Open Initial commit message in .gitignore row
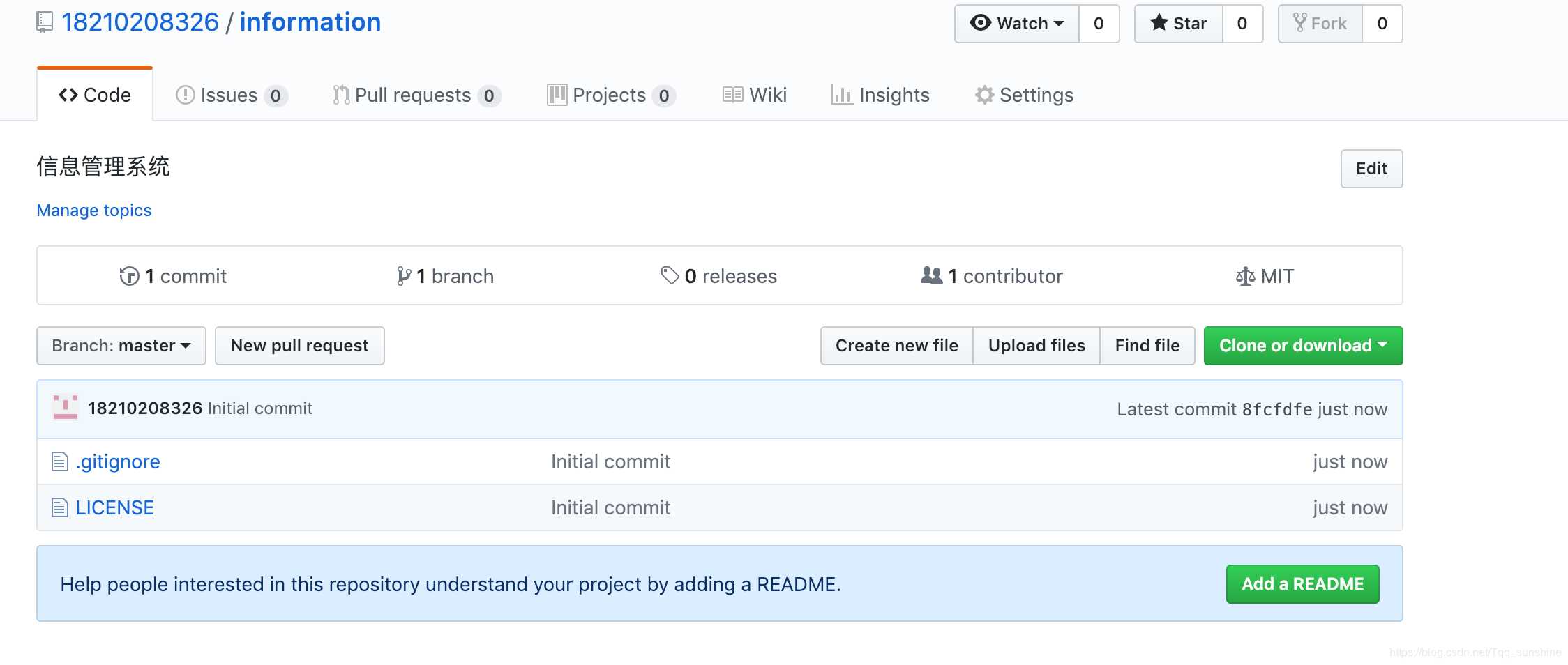This screenshot has height=665, width=1568. coord(611,461)
